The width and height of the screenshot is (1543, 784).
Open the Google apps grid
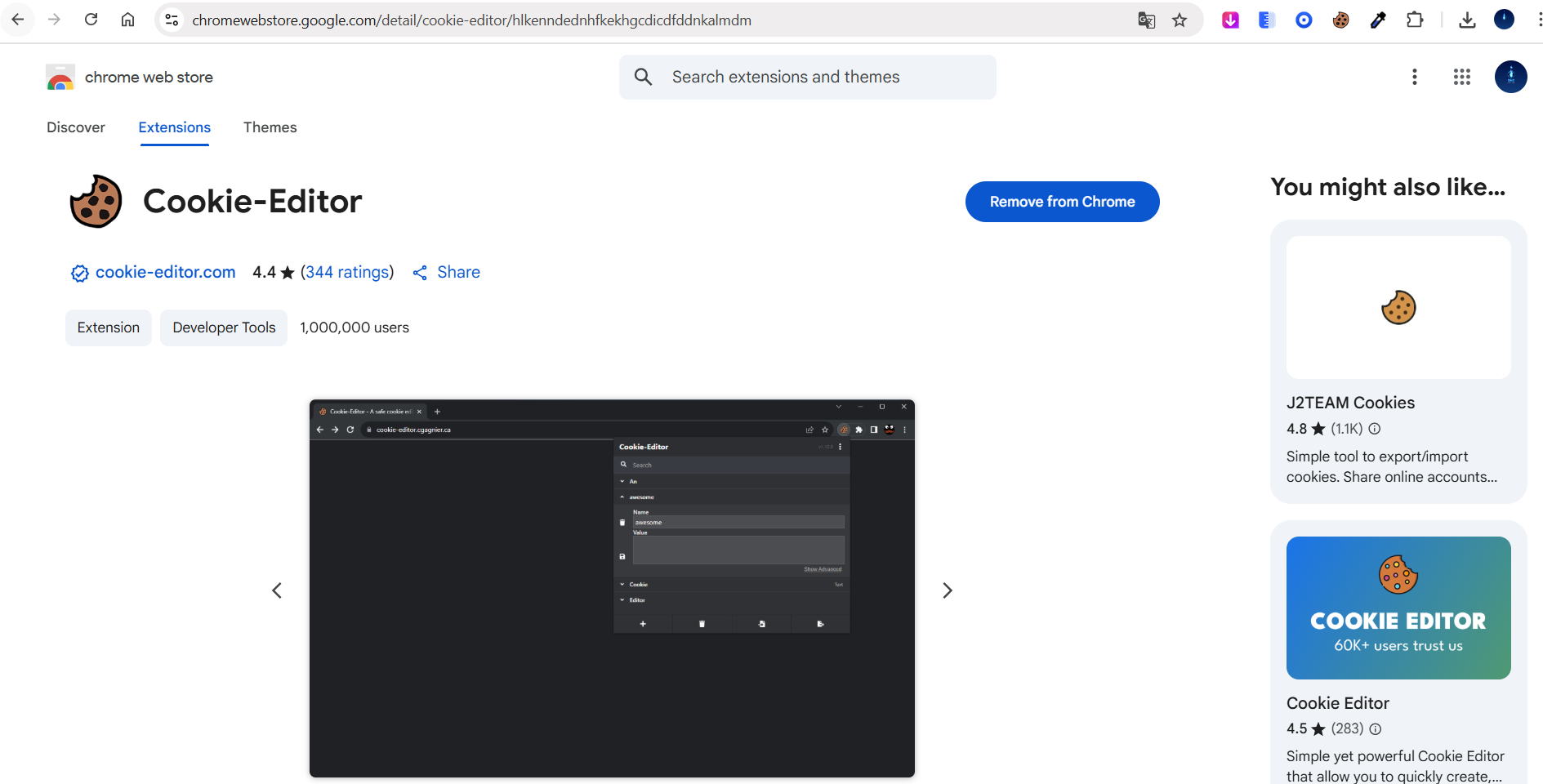[1462, 77]
